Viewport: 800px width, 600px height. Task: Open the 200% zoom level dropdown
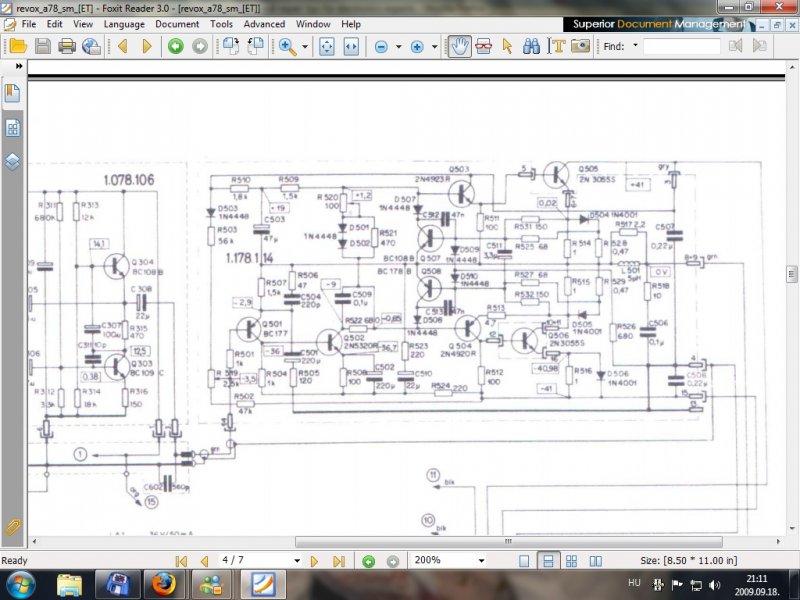coord(481,561)
